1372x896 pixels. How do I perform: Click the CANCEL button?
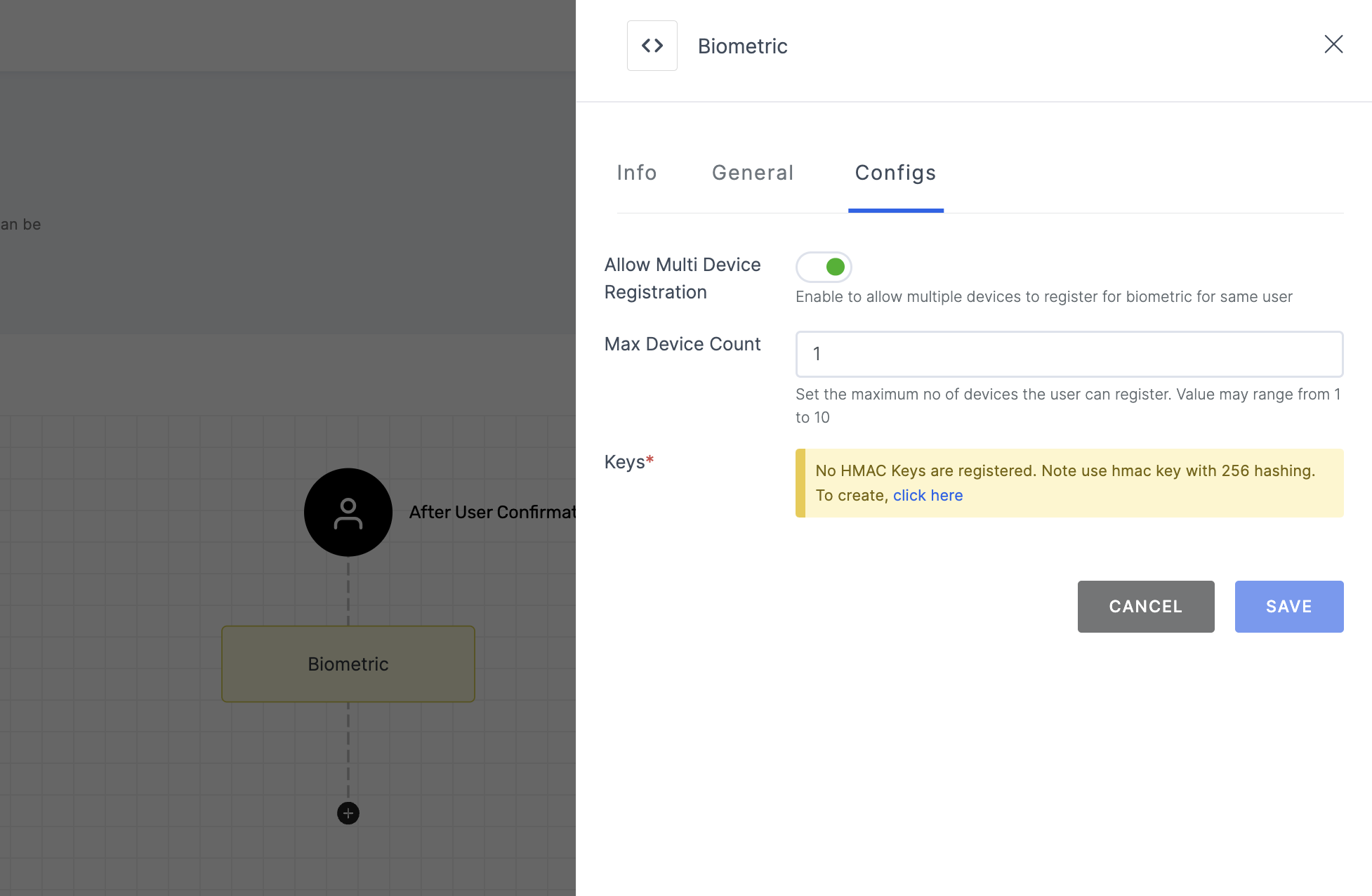point(1146,606)
